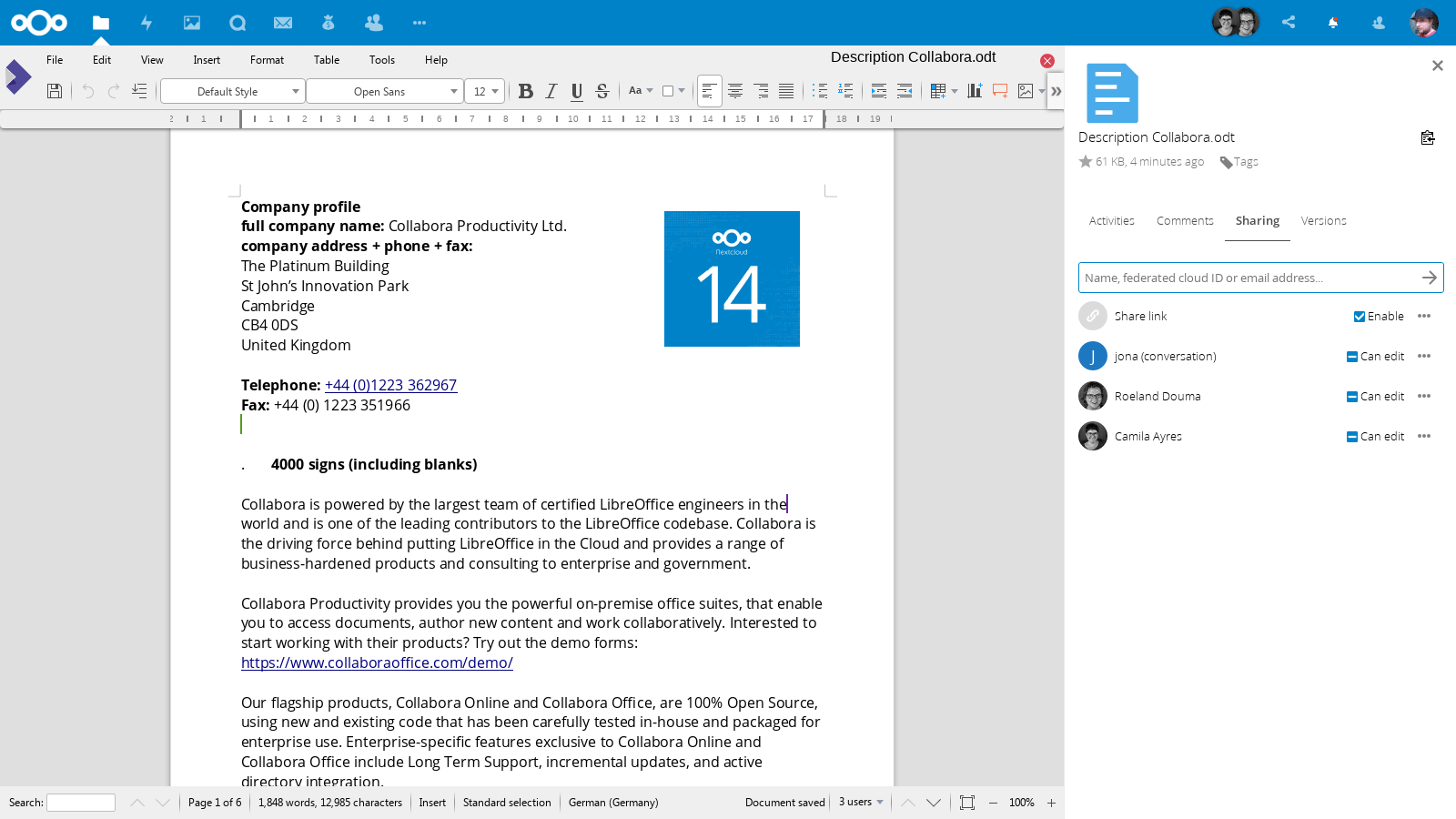The width and height of the screenshot is (1456, 819).
Task: Toggle Can edit for jona (conversation)
Action: tap(1352, 357)
